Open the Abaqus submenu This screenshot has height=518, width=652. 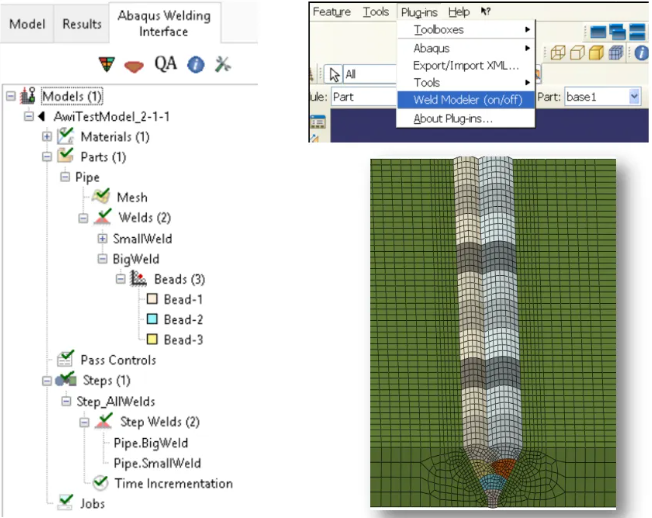466,48
